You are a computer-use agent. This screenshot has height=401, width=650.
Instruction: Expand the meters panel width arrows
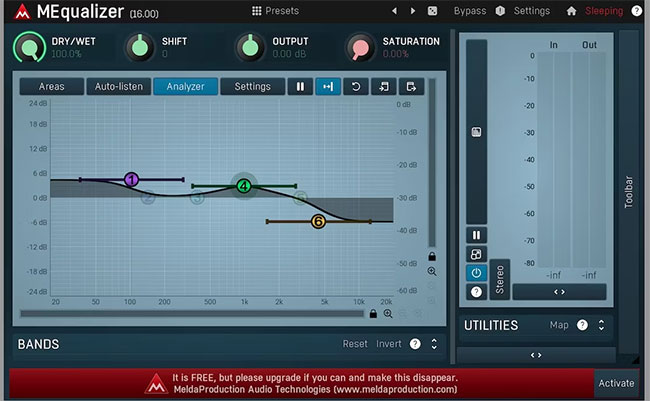559,292
